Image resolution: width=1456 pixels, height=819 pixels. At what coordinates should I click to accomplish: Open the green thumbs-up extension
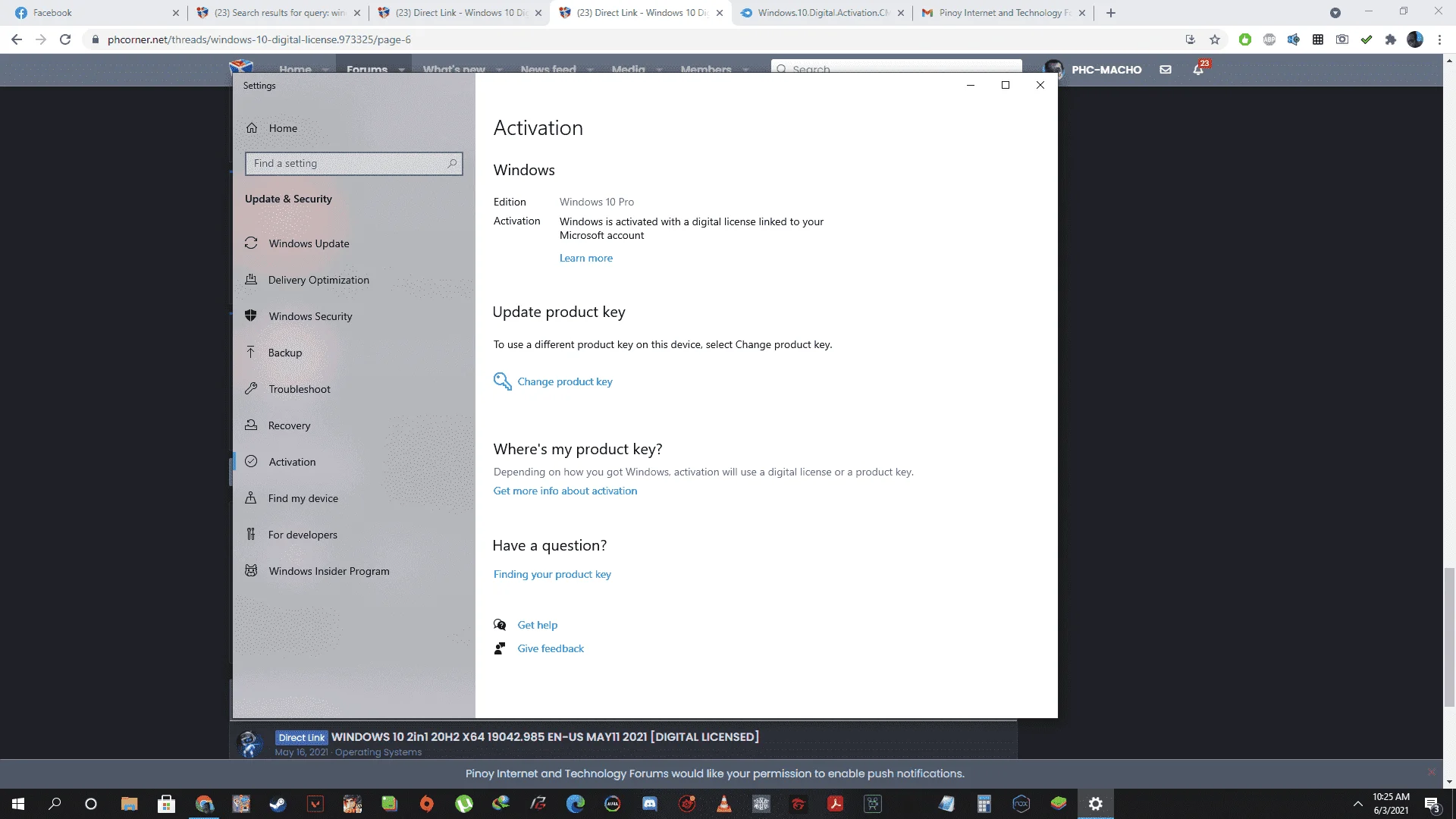(1245, 39)
